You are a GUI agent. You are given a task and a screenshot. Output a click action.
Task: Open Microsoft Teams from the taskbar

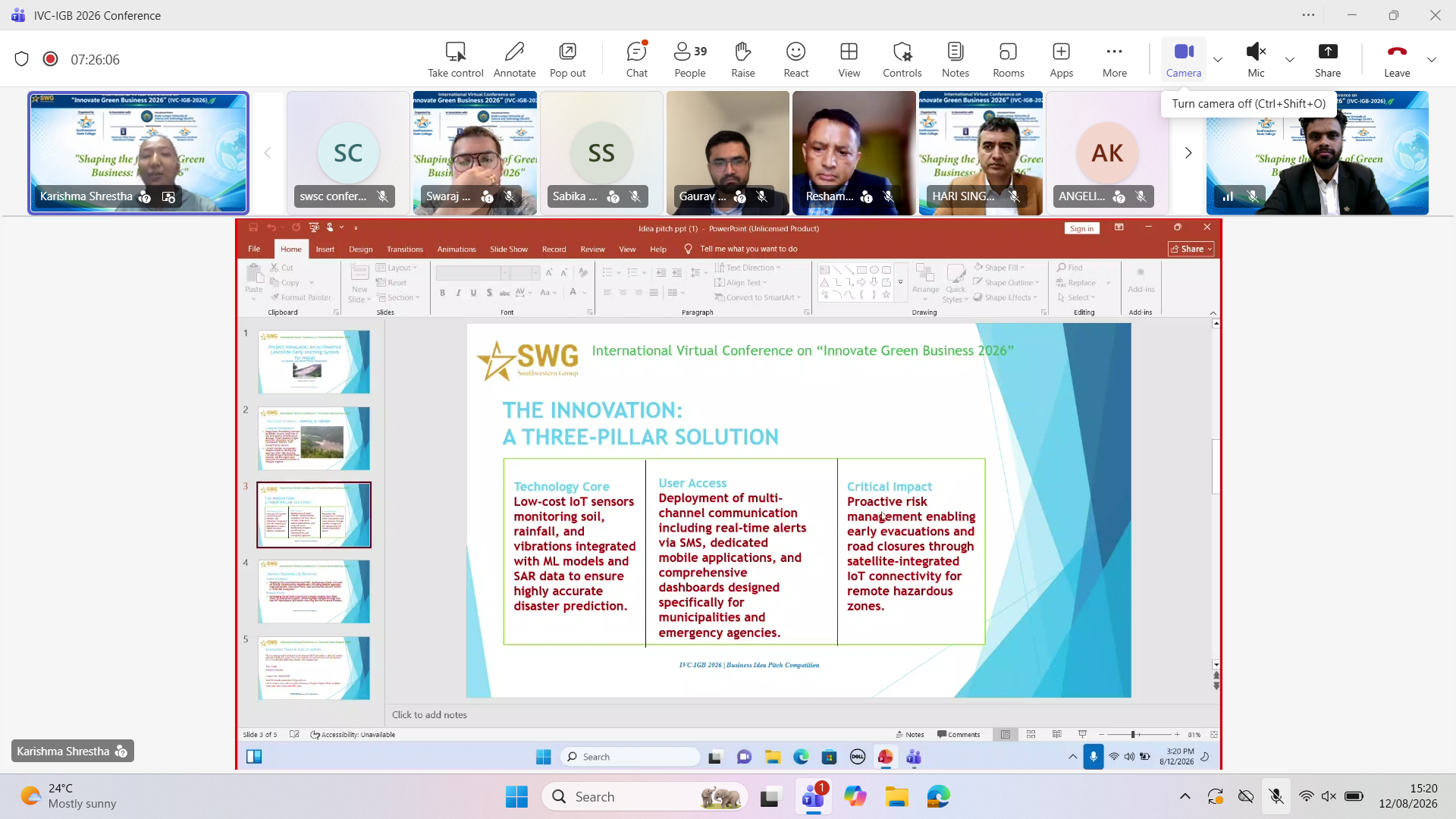point(813,796)
